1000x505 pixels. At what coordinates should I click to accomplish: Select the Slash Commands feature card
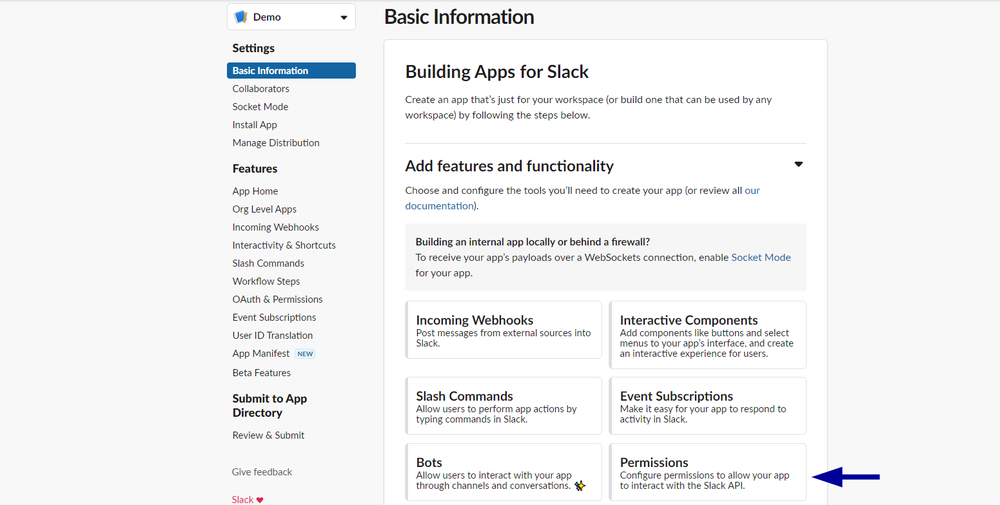point(504,406)
